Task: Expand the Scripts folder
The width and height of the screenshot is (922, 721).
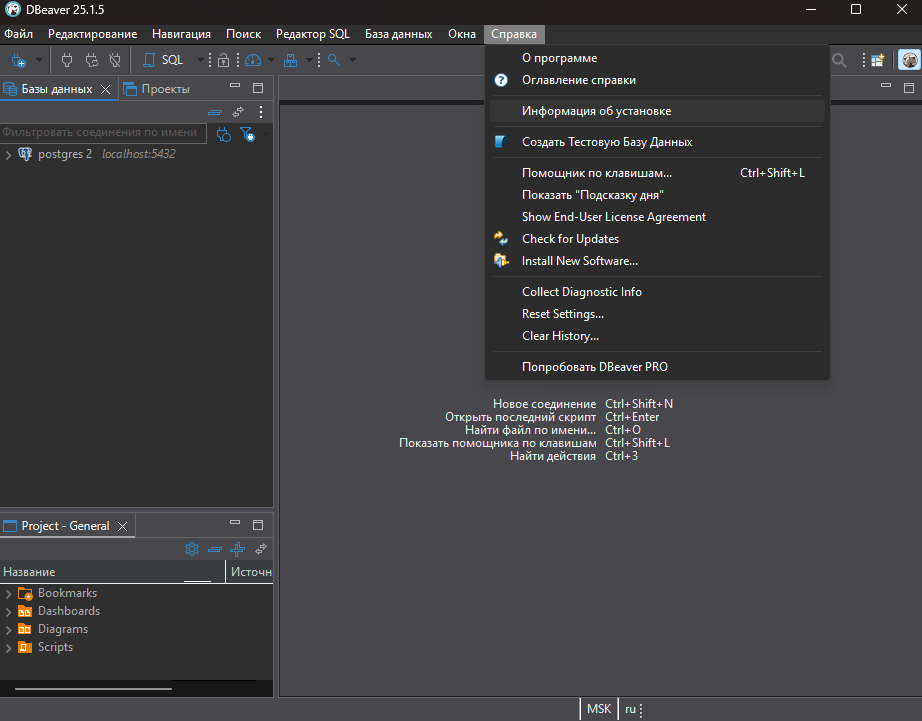Action: (x=8, y=648)
